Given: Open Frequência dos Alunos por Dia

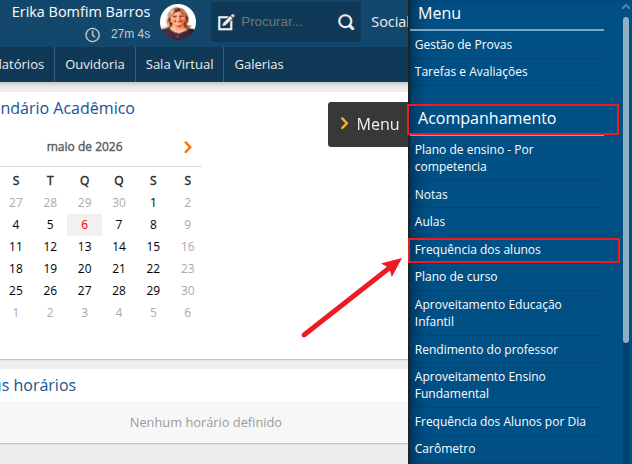Looking at the screenshot, I should (x=500, y=422).
